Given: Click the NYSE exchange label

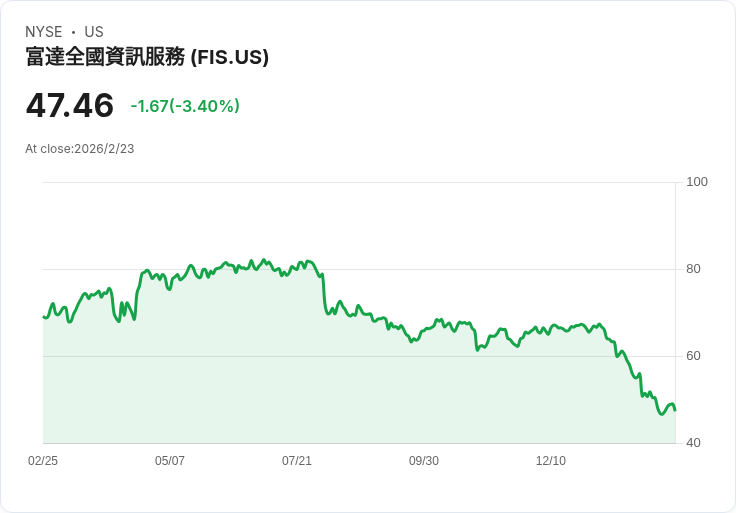Looking at the screenshot, I should [43, 32].
